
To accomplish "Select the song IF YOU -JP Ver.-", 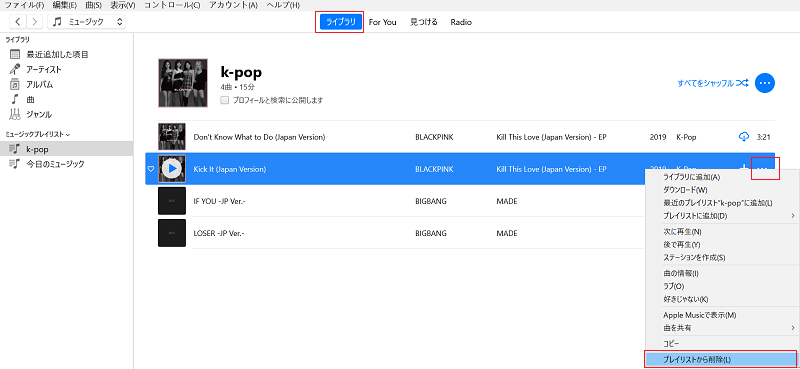I will (x=220, y=201).
